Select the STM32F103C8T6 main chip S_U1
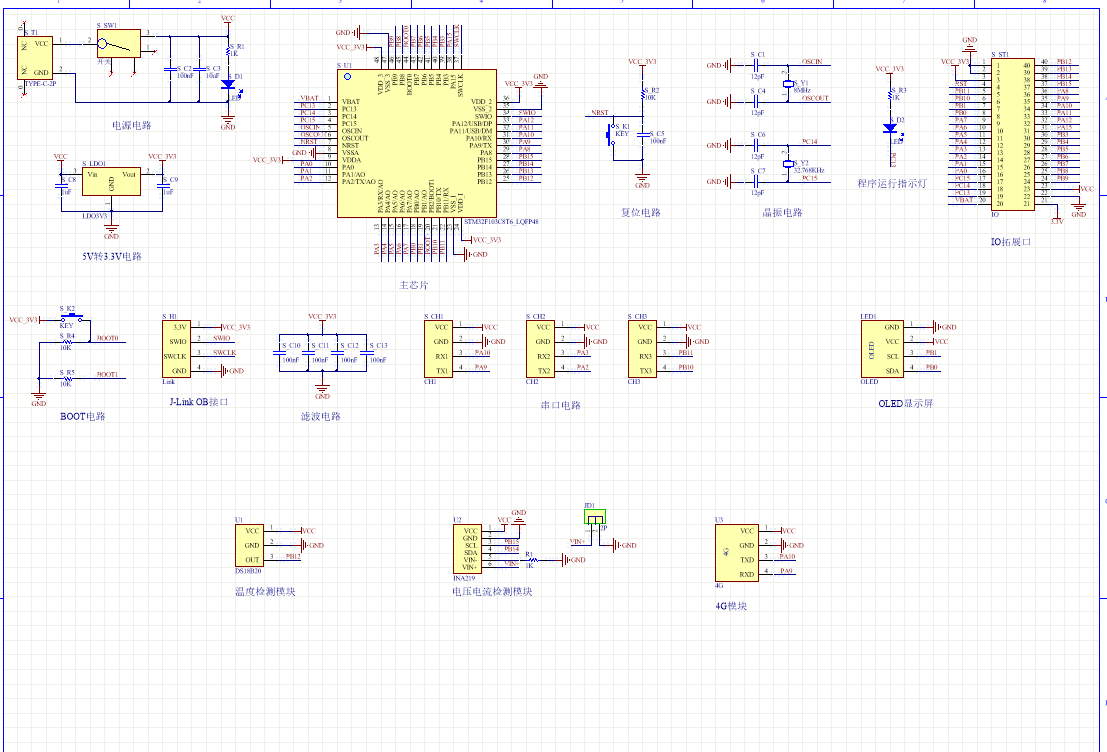Image resolution: width=1107 pixels, height=752 pixels. coord(417,143)
